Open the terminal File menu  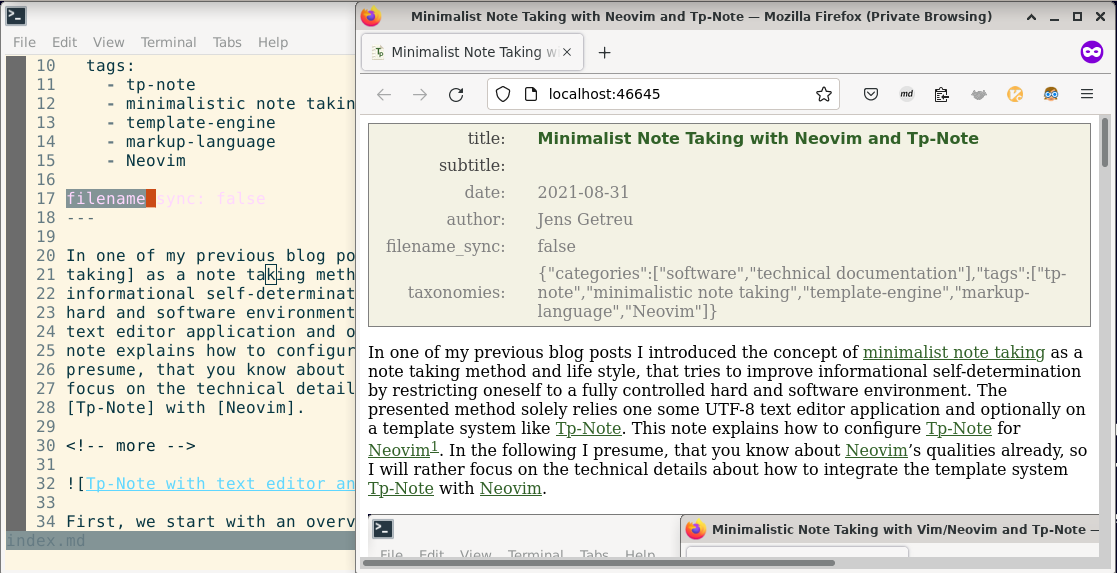(24, 42)
